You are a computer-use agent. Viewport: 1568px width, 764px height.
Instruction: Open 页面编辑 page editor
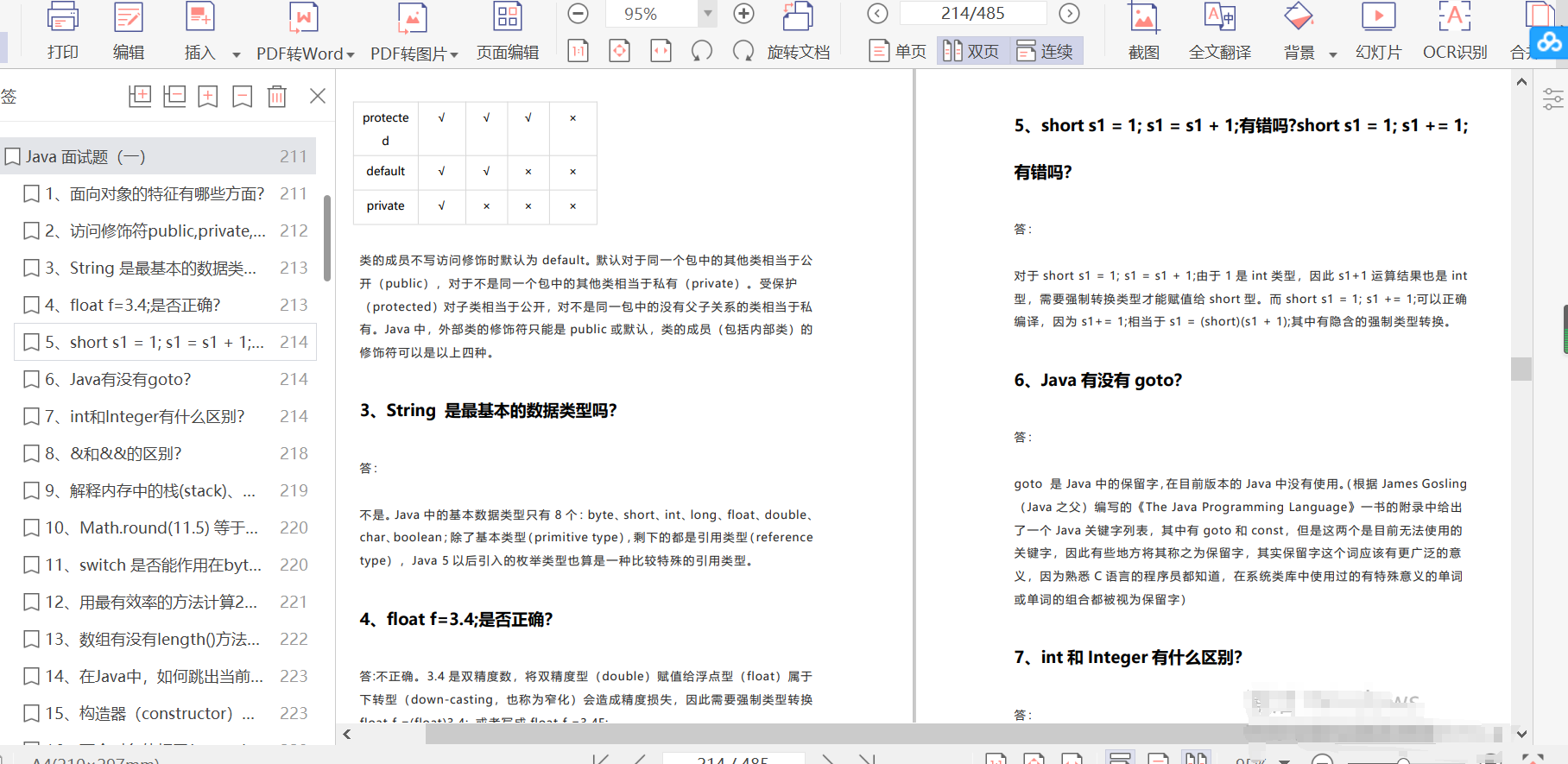pyautogui.click(x=508, y=33)
